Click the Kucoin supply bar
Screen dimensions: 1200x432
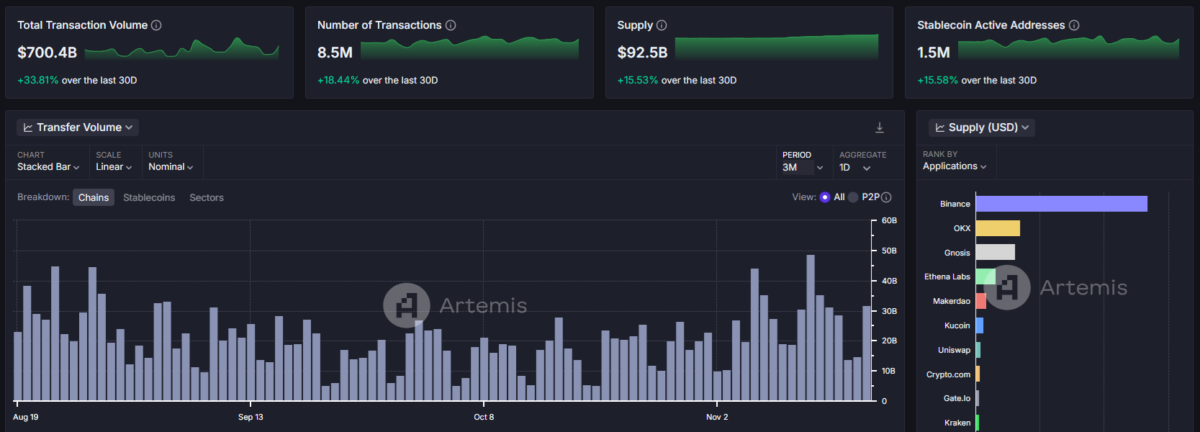[980, 325]
